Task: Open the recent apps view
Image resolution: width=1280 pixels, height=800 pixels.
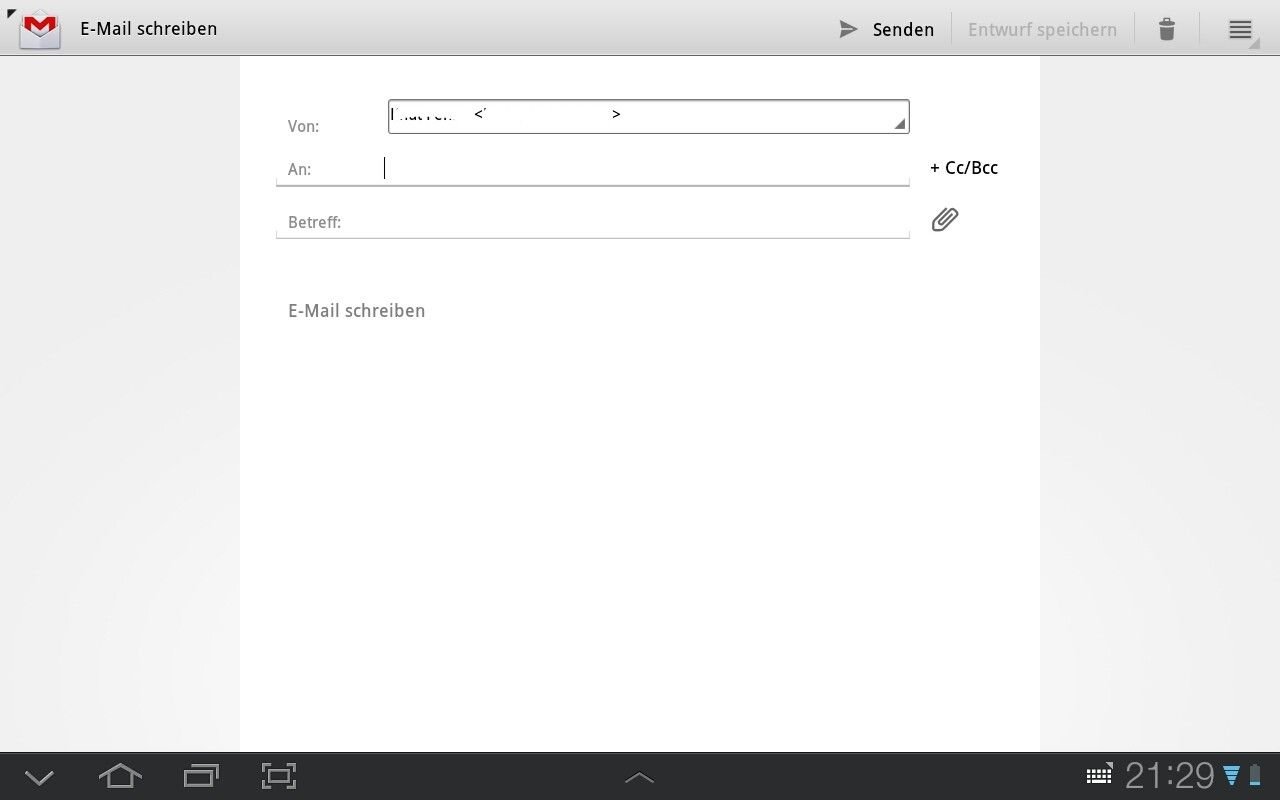Action: click(x=201, y=776)
